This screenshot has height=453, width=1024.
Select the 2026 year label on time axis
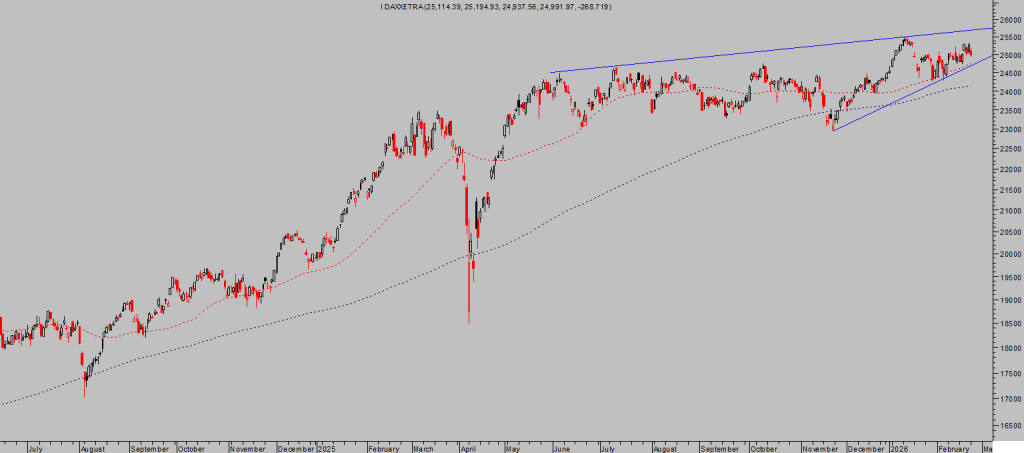tap(899, 448)
